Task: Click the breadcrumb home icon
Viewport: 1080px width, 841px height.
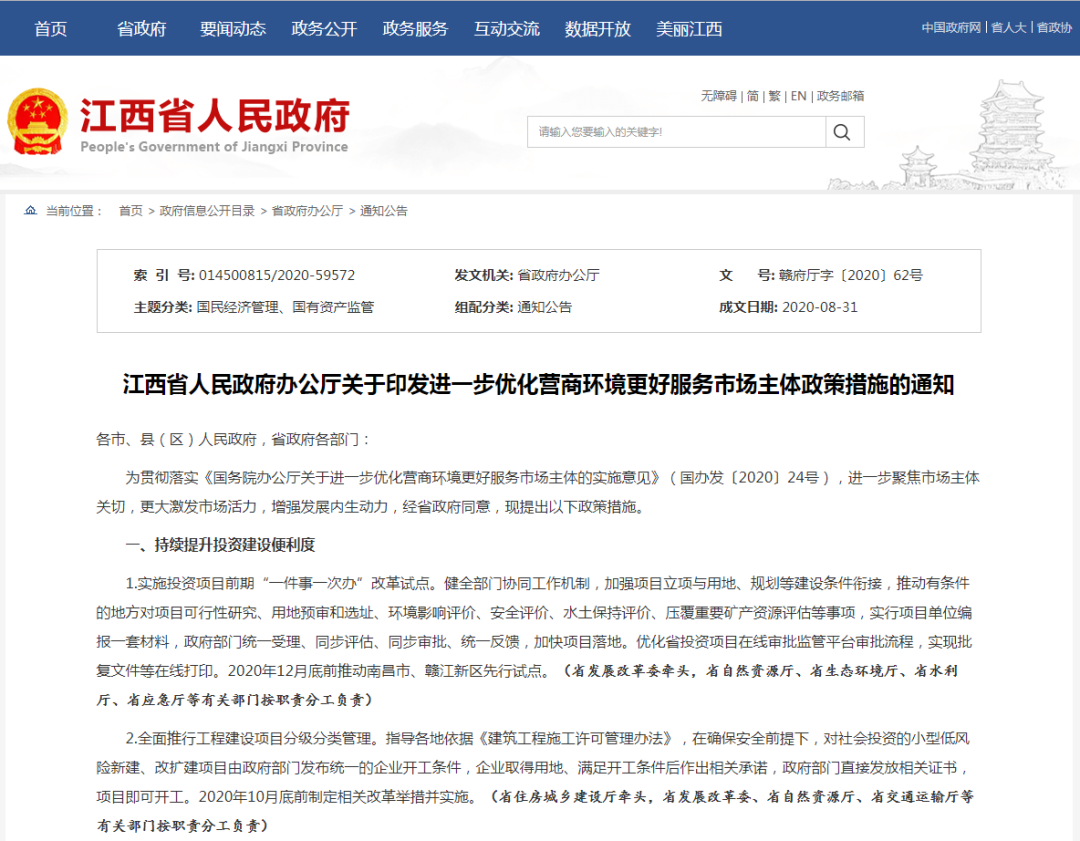Action: click(31, 211)
